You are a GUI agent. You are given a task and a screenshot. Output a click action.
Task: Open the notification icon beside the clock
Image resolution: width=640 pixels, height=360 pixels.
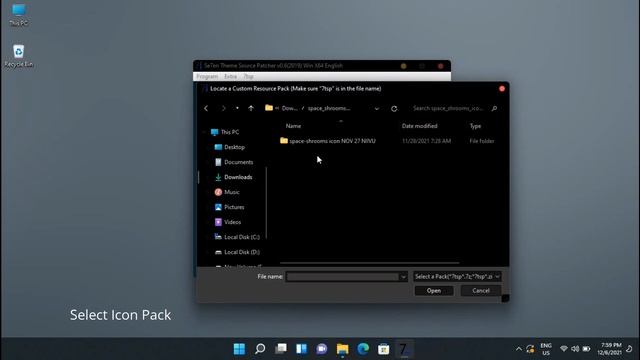630,349
